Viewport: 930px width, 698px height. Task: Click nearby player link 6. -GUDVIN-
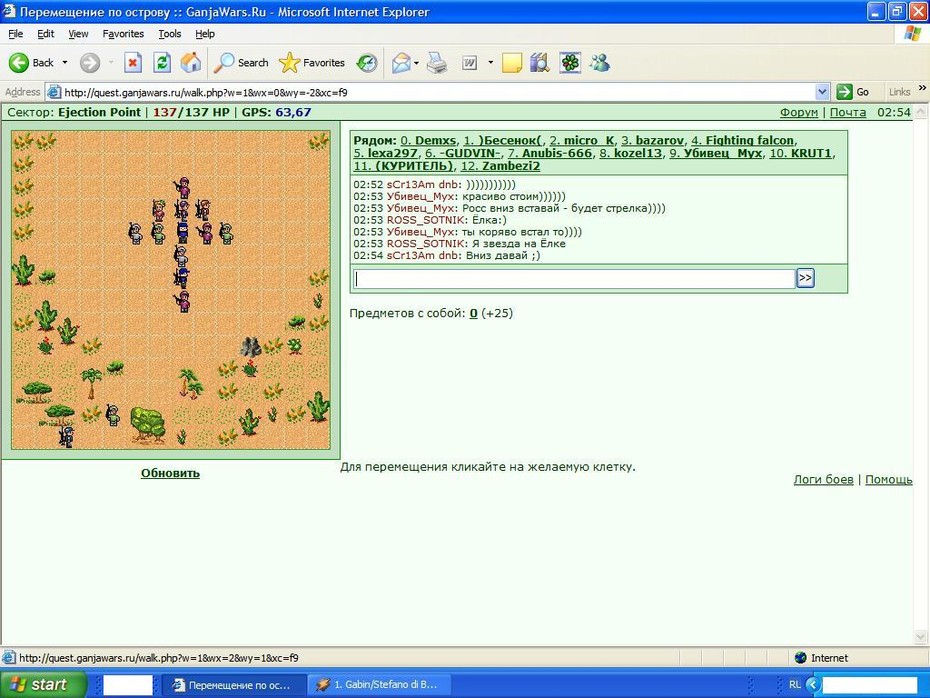[463, 153]
